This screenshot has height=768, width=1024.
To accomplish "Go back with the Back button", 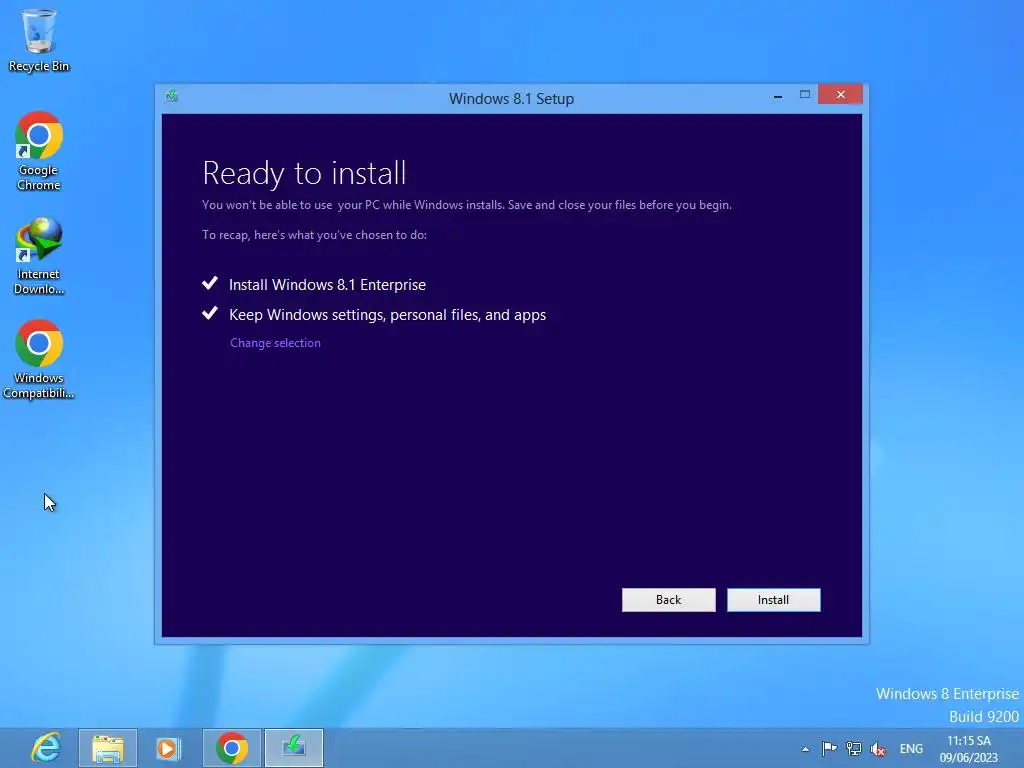I will (668, 600).
